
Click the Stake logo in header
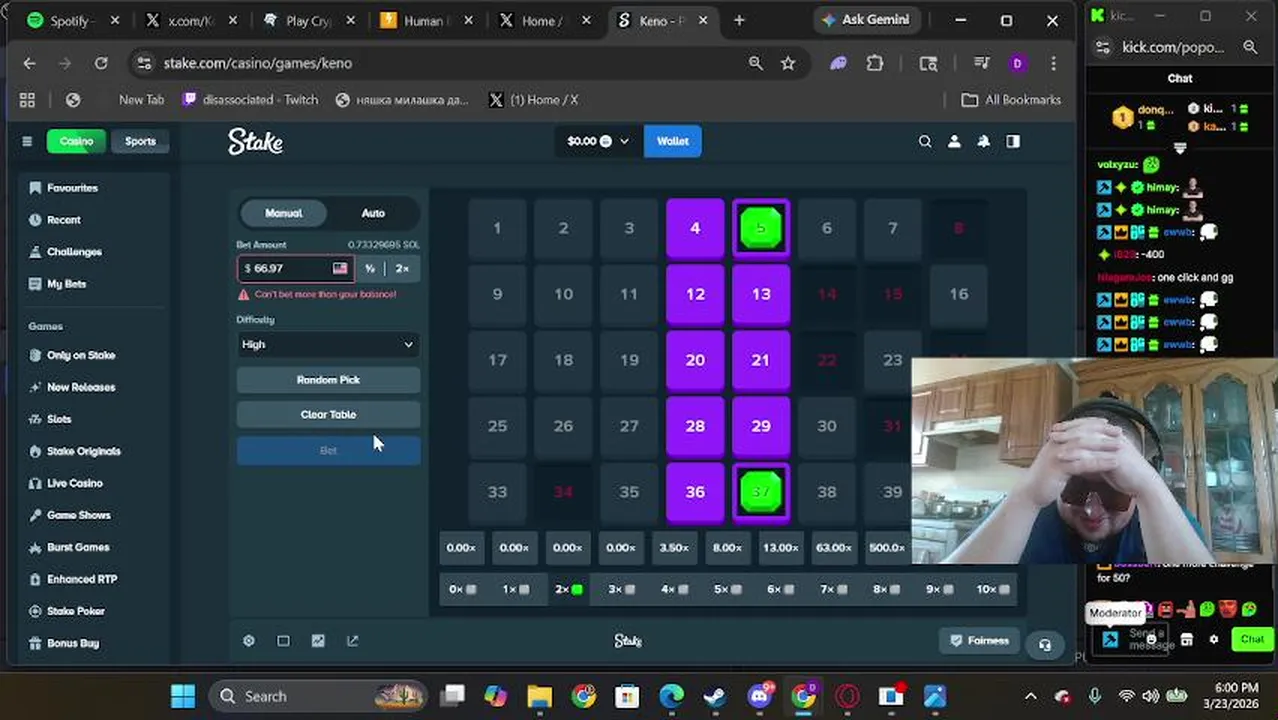255,141
